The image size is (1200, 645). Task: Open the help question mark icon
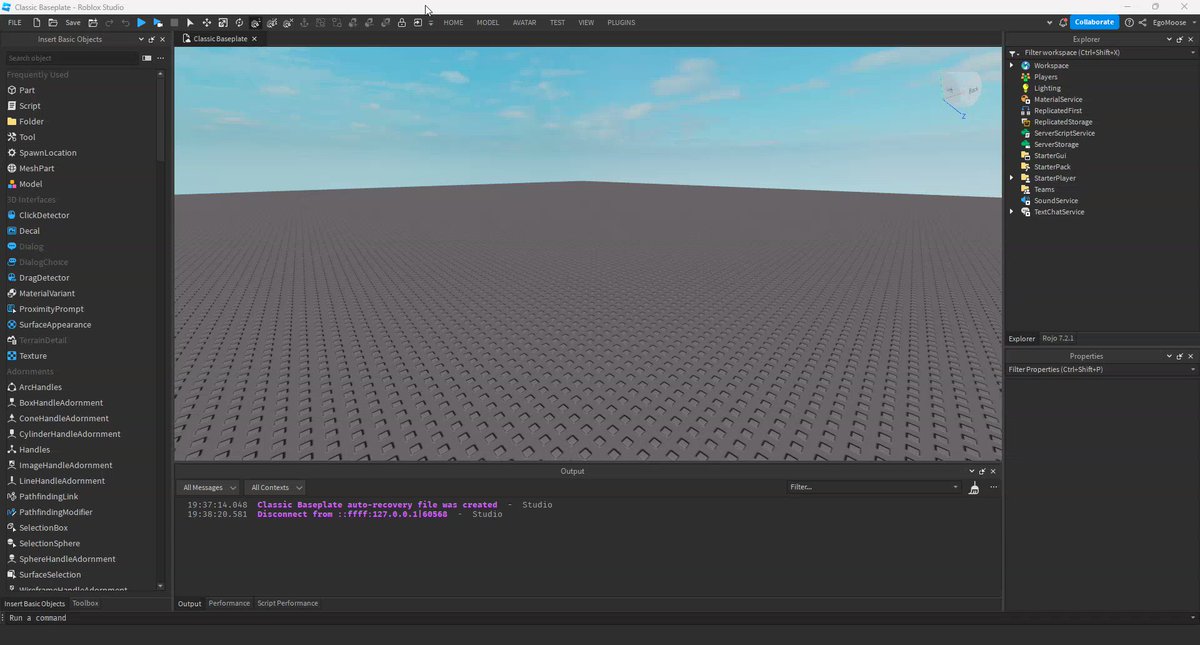(1128, 22)
